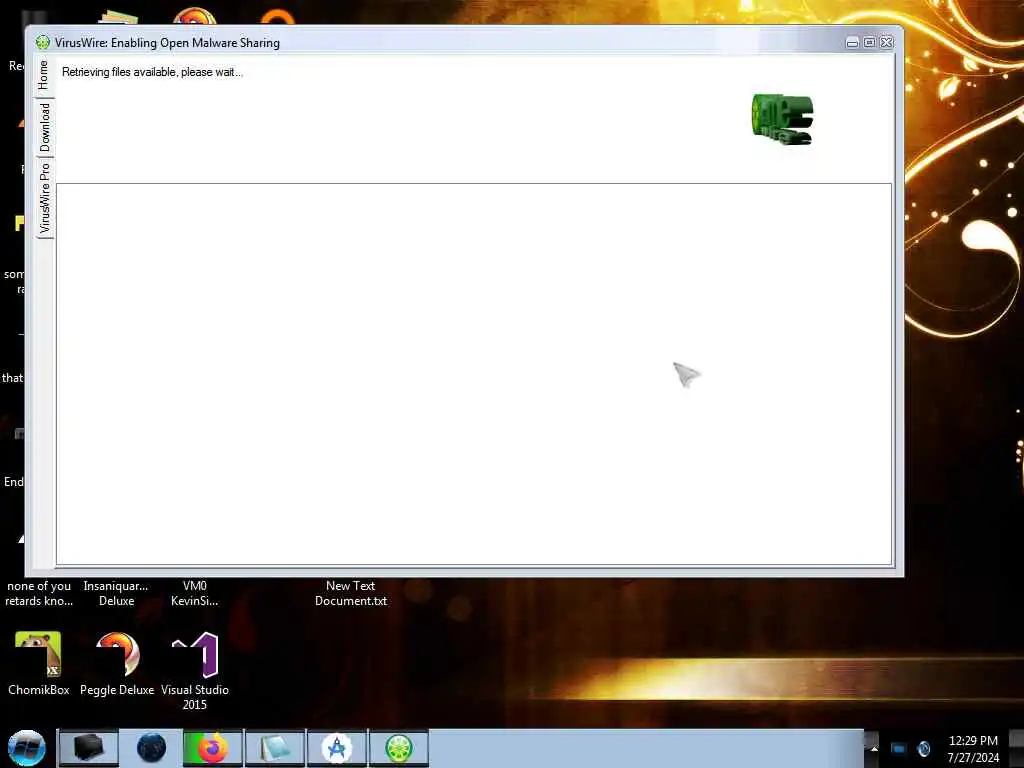Select the 'none of you retards kno...' desktop label
Viewport: 1024px width, 768px height.
39,593
